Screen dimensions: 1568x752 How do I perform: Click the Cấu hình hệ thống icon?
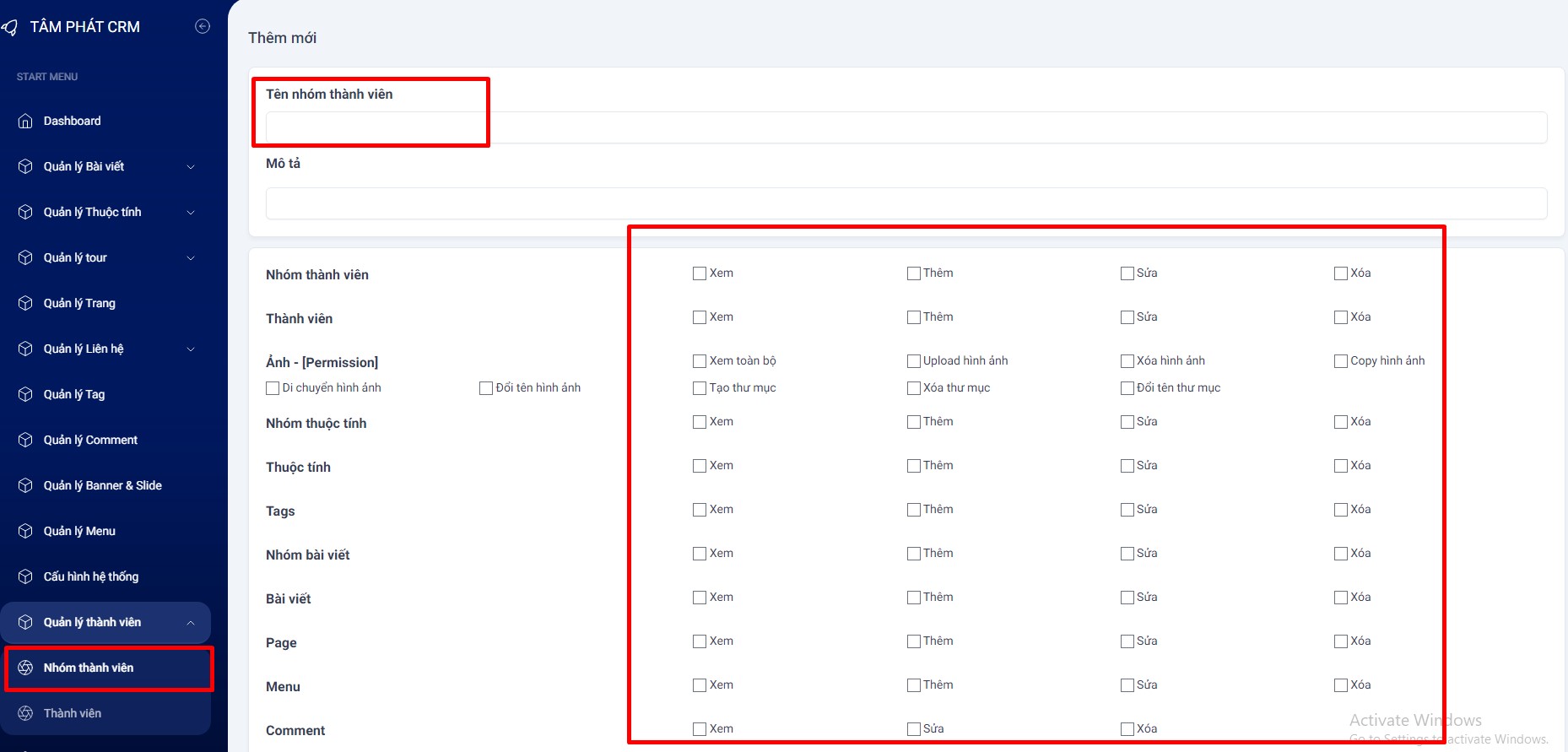[x=25, y=576]
